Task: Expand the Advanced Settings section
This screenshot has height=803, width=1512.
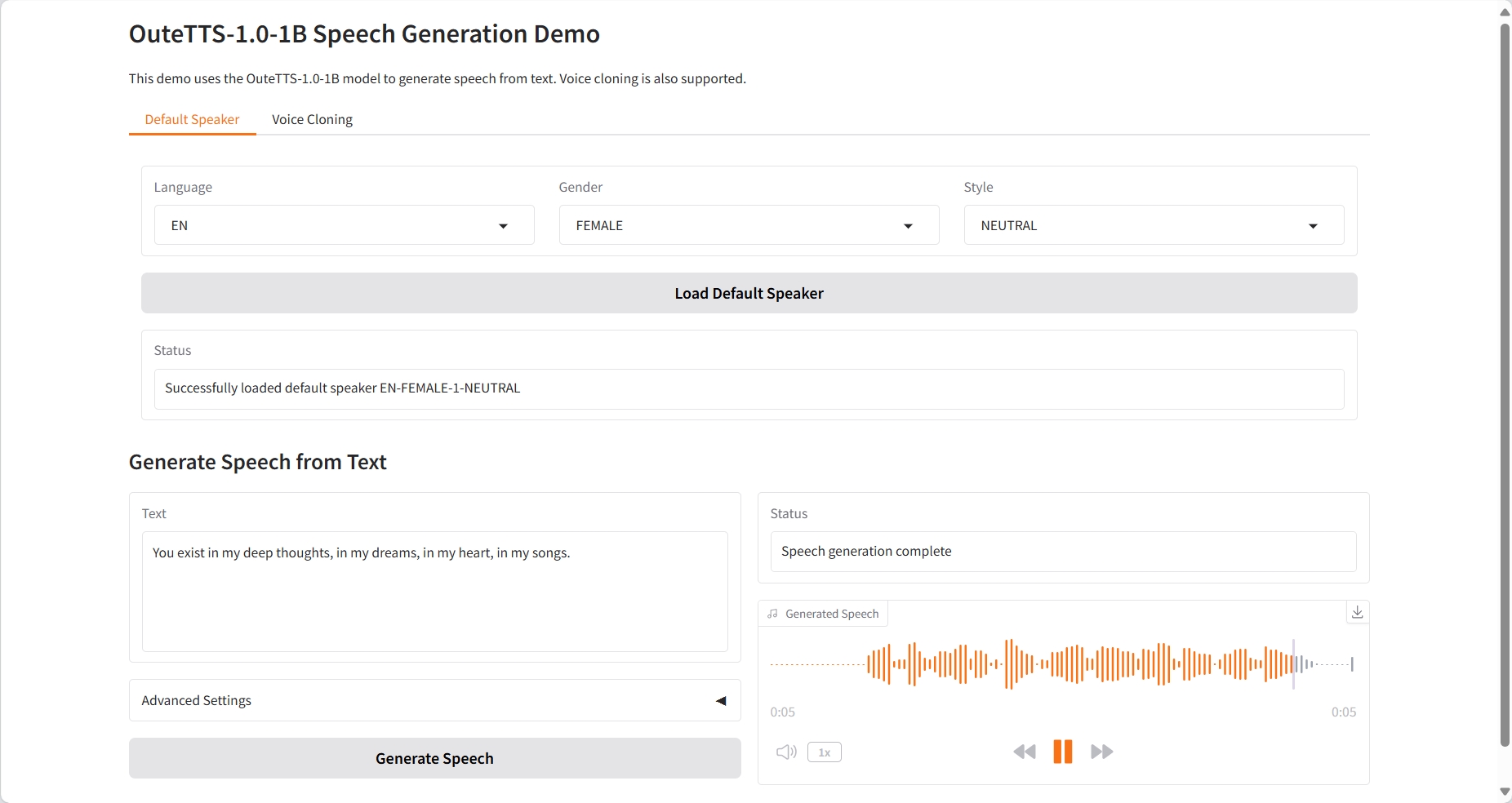Action: [x=434, y=700]
